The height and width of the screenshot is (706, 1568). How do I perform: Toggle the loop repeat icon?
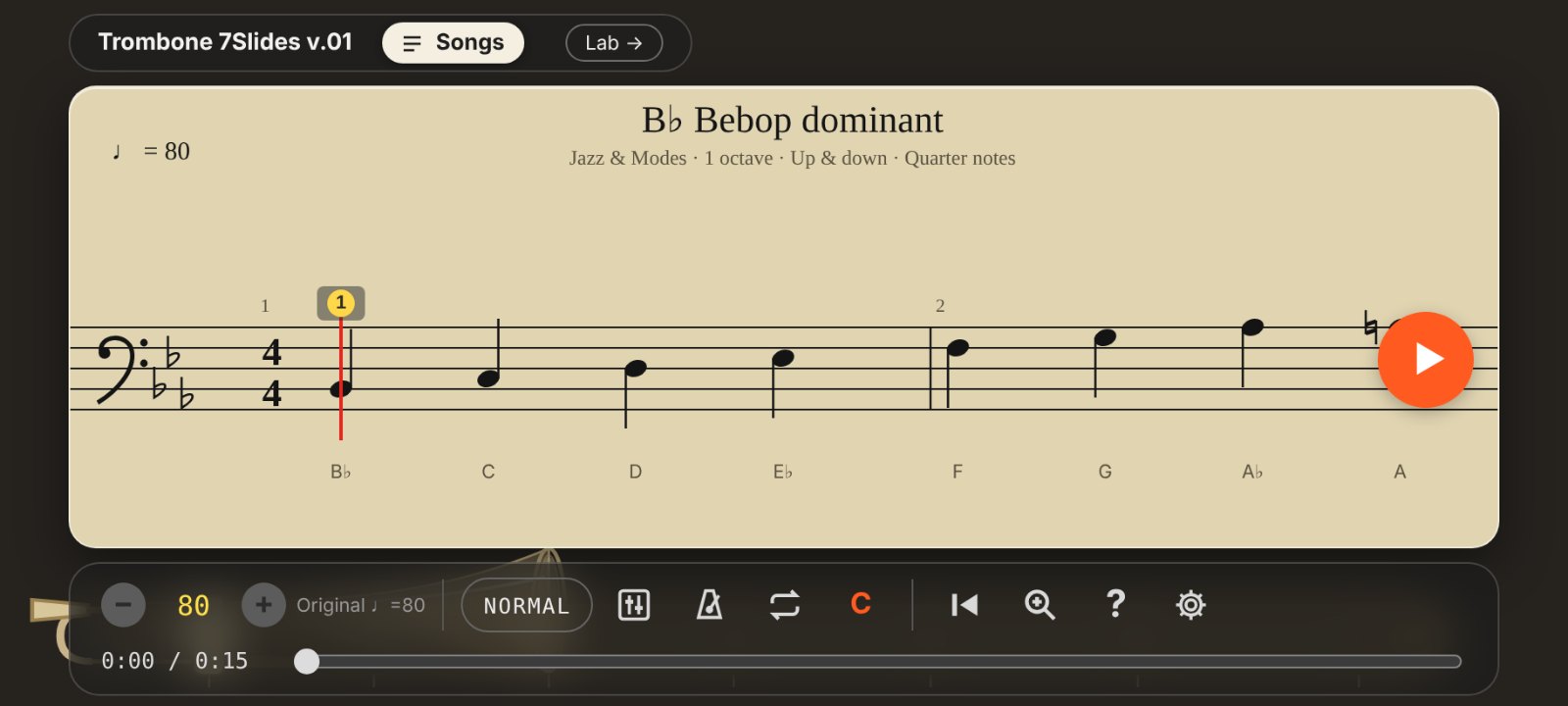(785, 605)
